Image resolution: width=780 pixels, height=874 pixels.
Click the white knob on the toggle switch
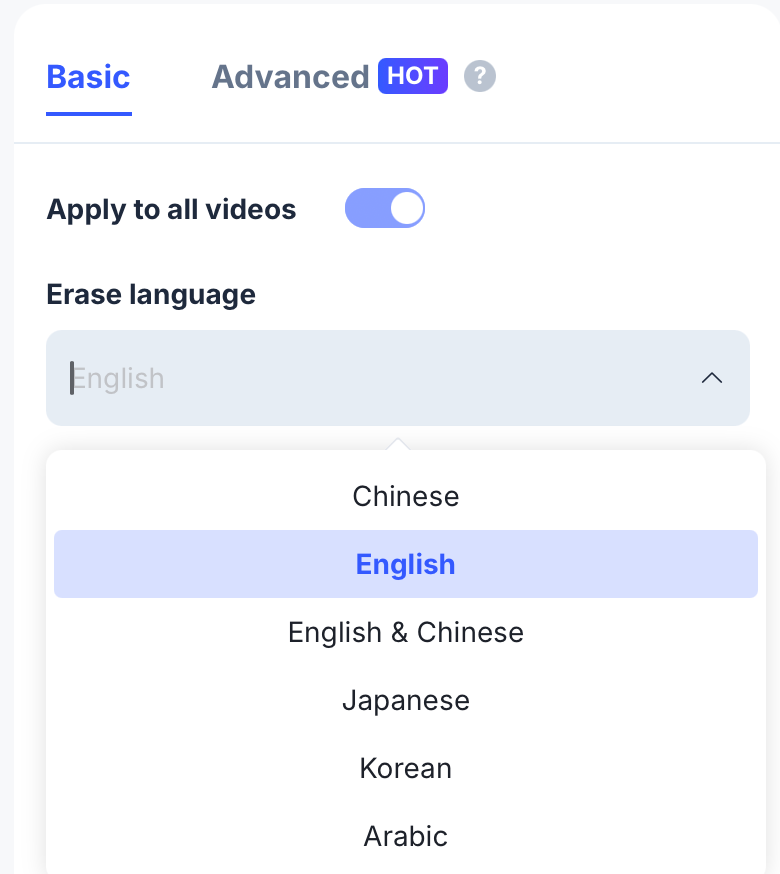(x=406, y=209)
